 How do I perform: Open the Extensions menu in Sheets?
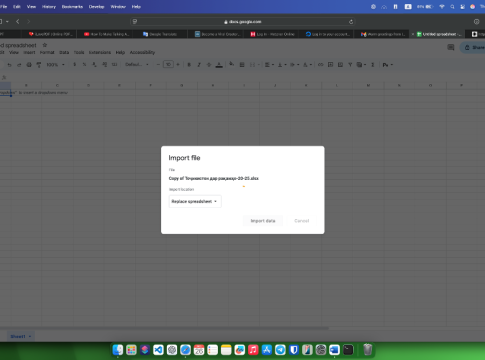(x=100, y=52)
